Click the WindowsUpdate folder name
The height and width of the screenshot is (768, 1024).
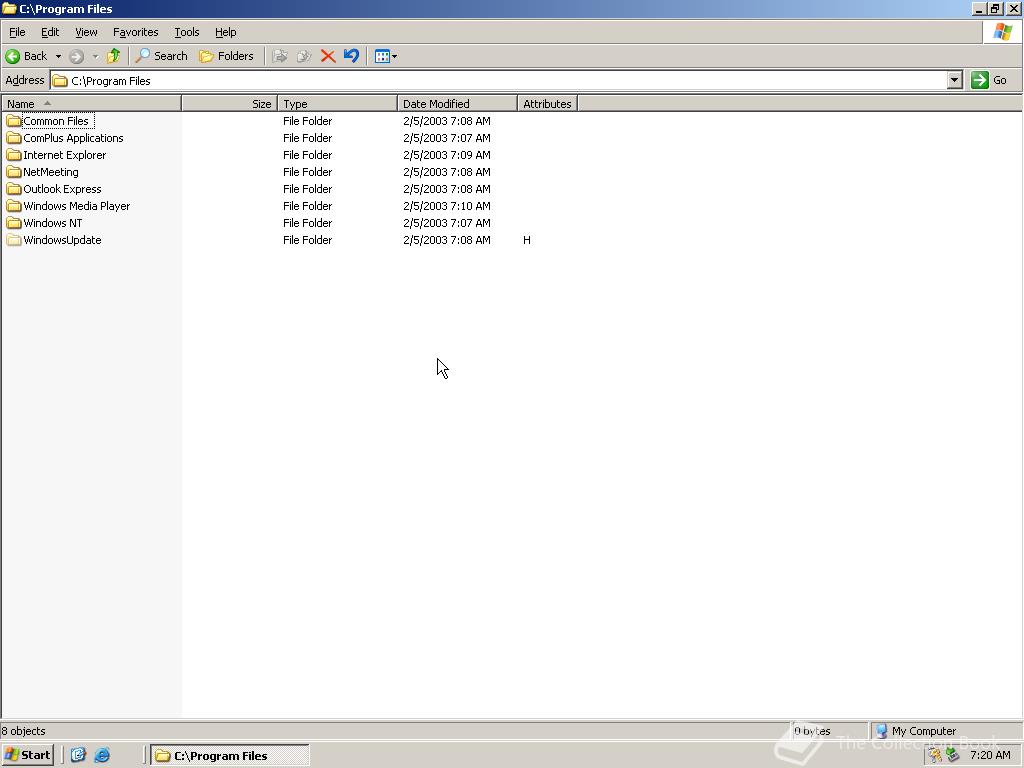tap(62, 240)
